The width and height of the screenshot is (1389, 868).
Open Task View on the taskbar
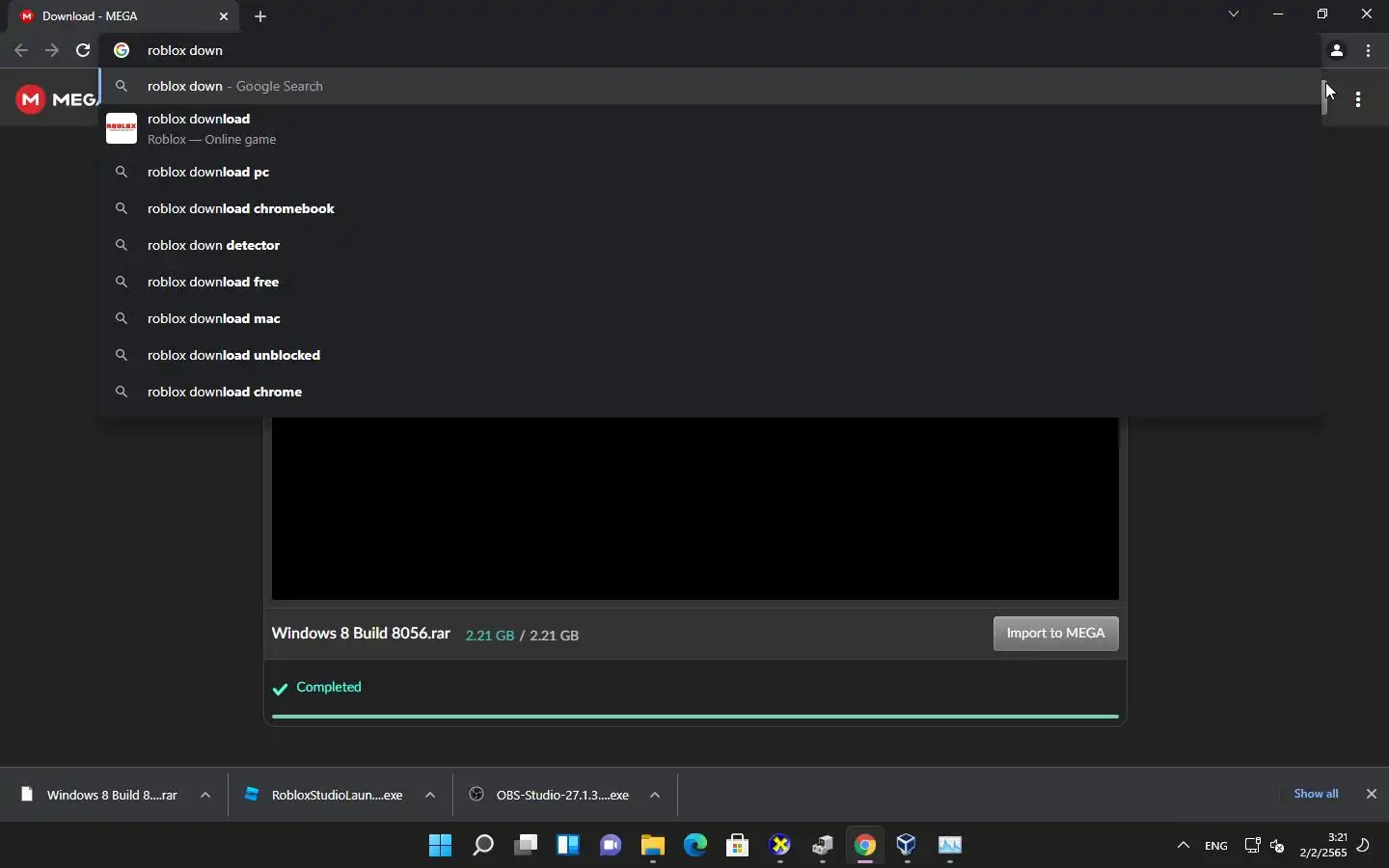tap(526, 846)
